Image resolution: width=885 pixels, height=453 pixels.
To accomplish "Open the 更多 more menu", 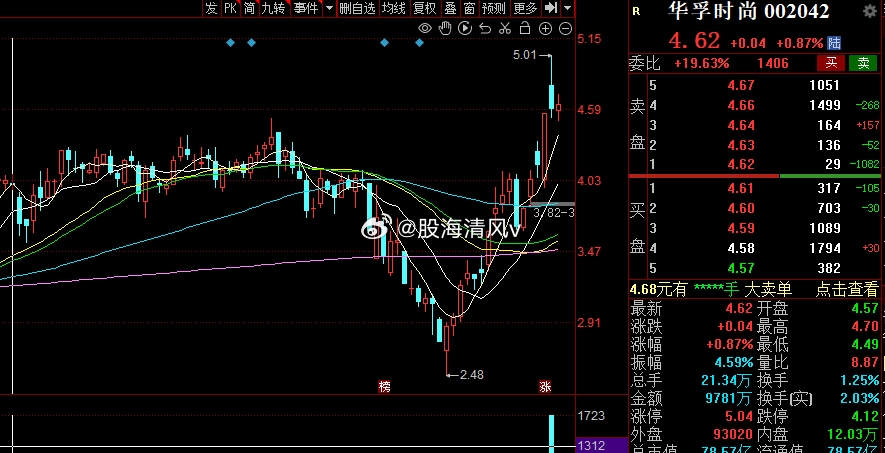I will (x=525, y=8).
